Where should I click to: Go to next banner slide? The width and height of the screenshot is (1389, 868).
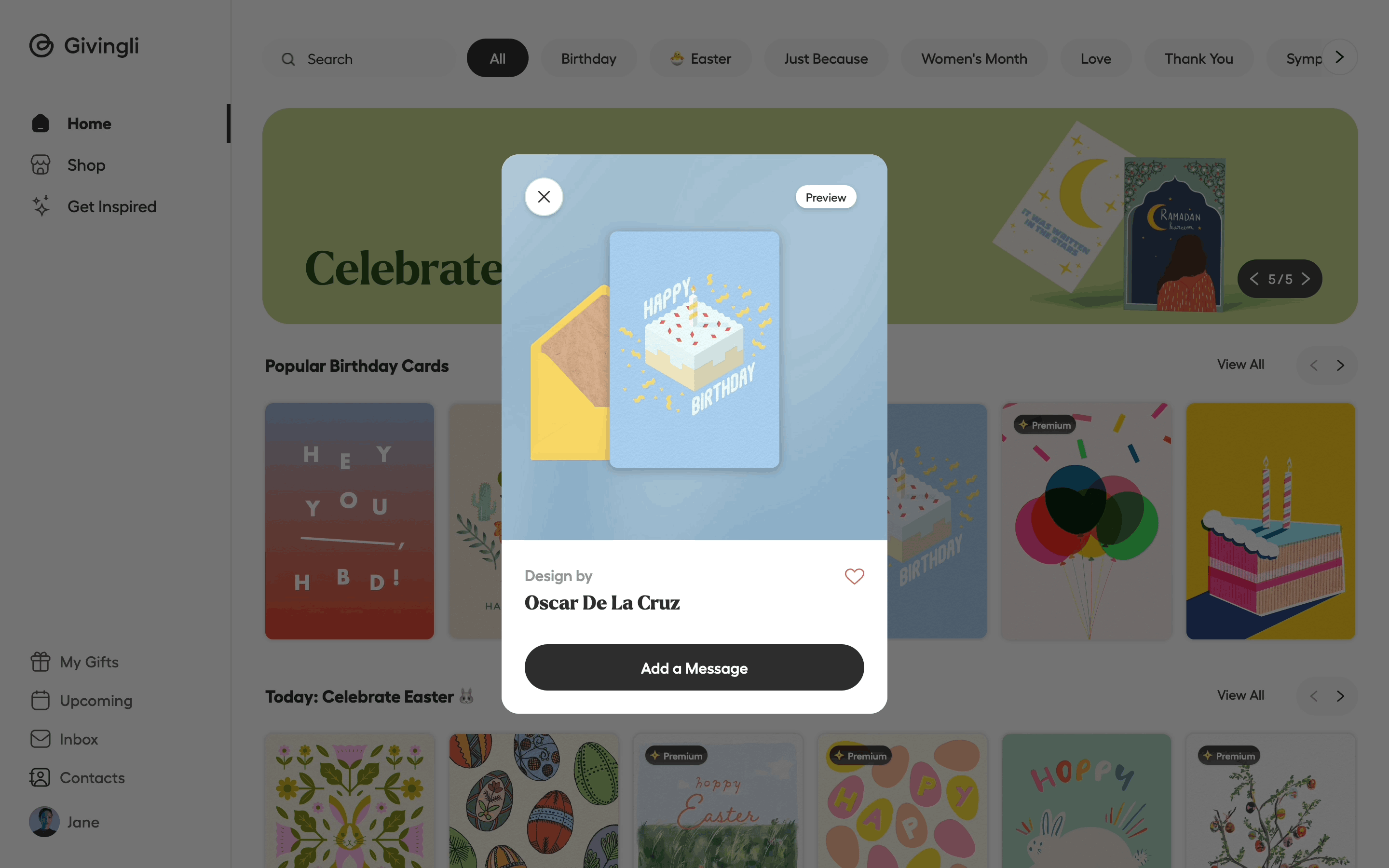[1306, 279]
